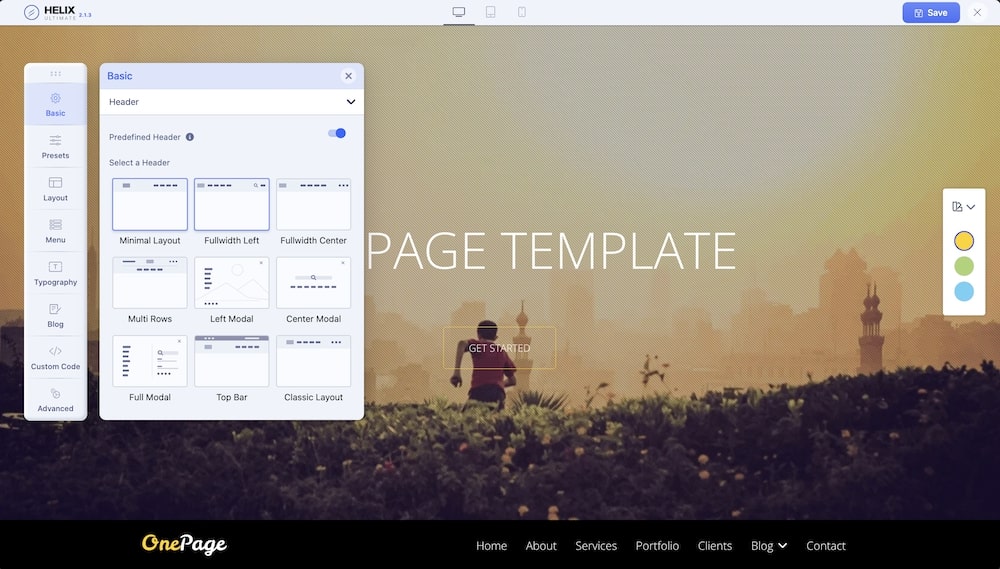Image resolution: width=1000 pixels, height=569 pixels.
Task: Switch to mobile preview device icon
Action: pos(522,12)
